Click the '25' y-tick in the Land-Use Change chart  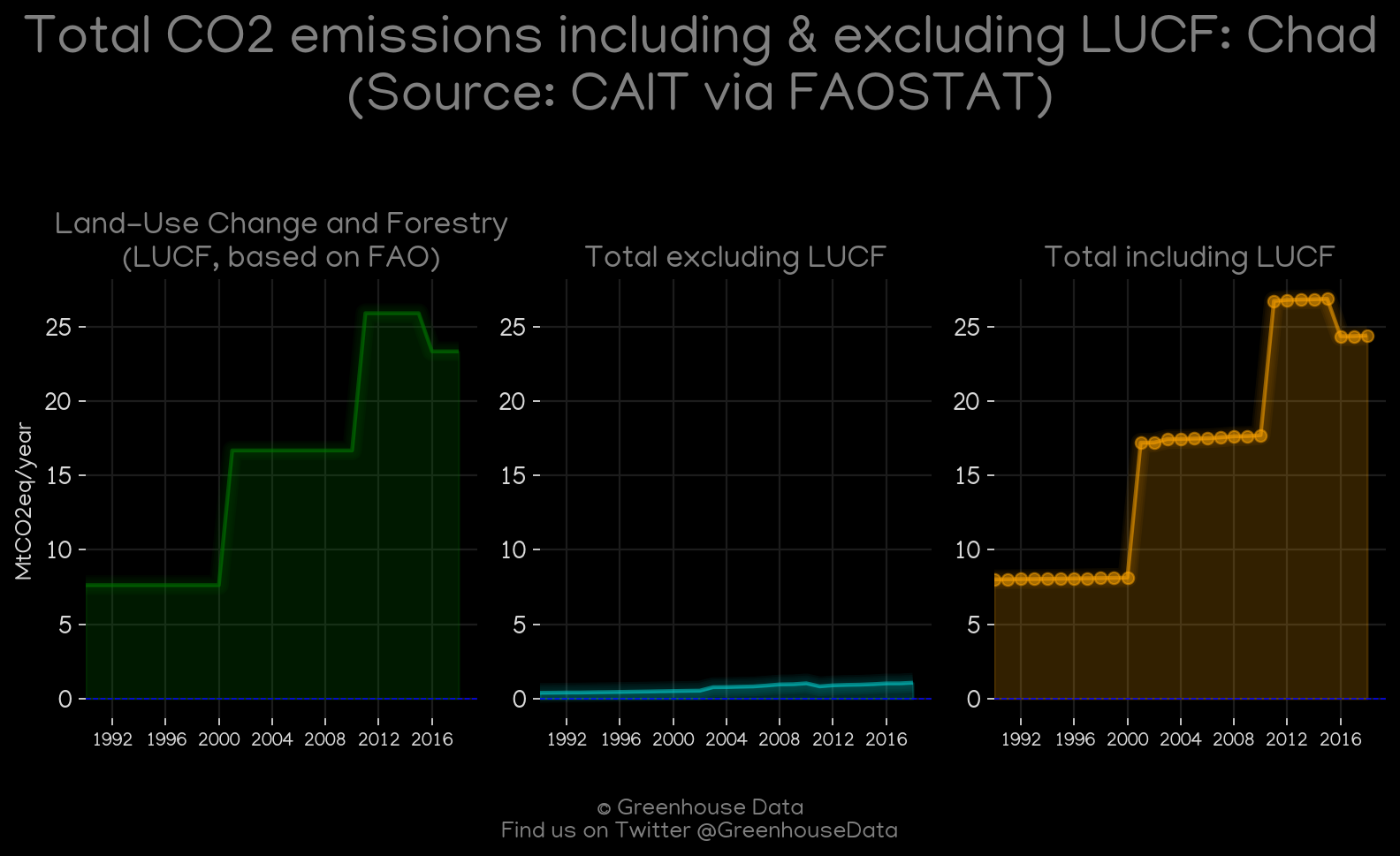(x=57, y=328)
